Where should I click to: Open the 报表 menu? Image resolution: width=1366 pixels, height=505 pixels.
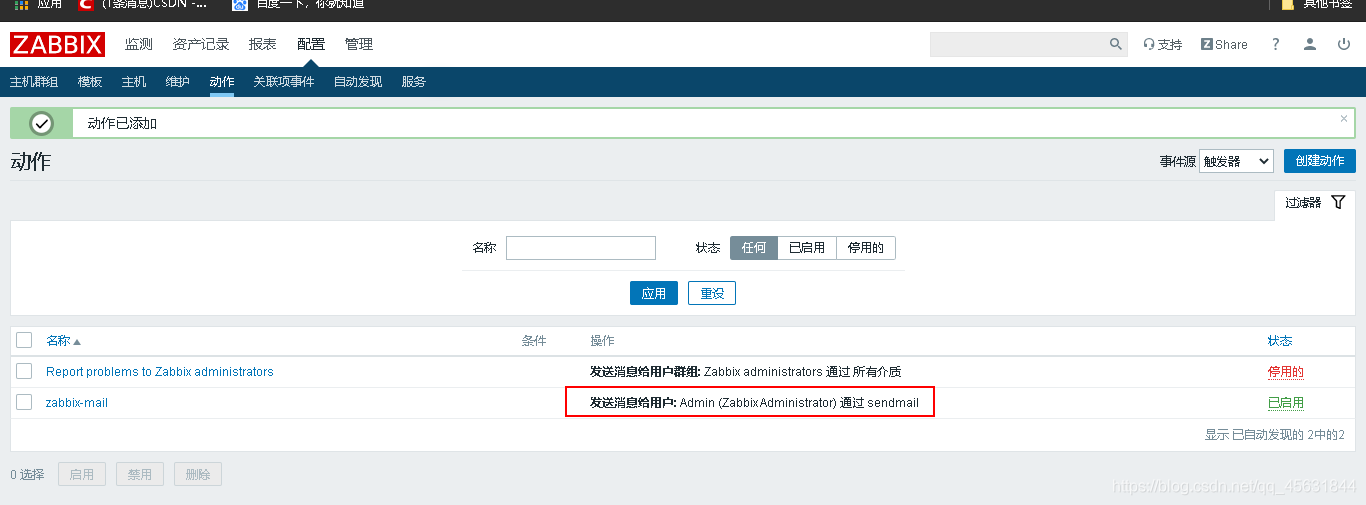[263, 44]
